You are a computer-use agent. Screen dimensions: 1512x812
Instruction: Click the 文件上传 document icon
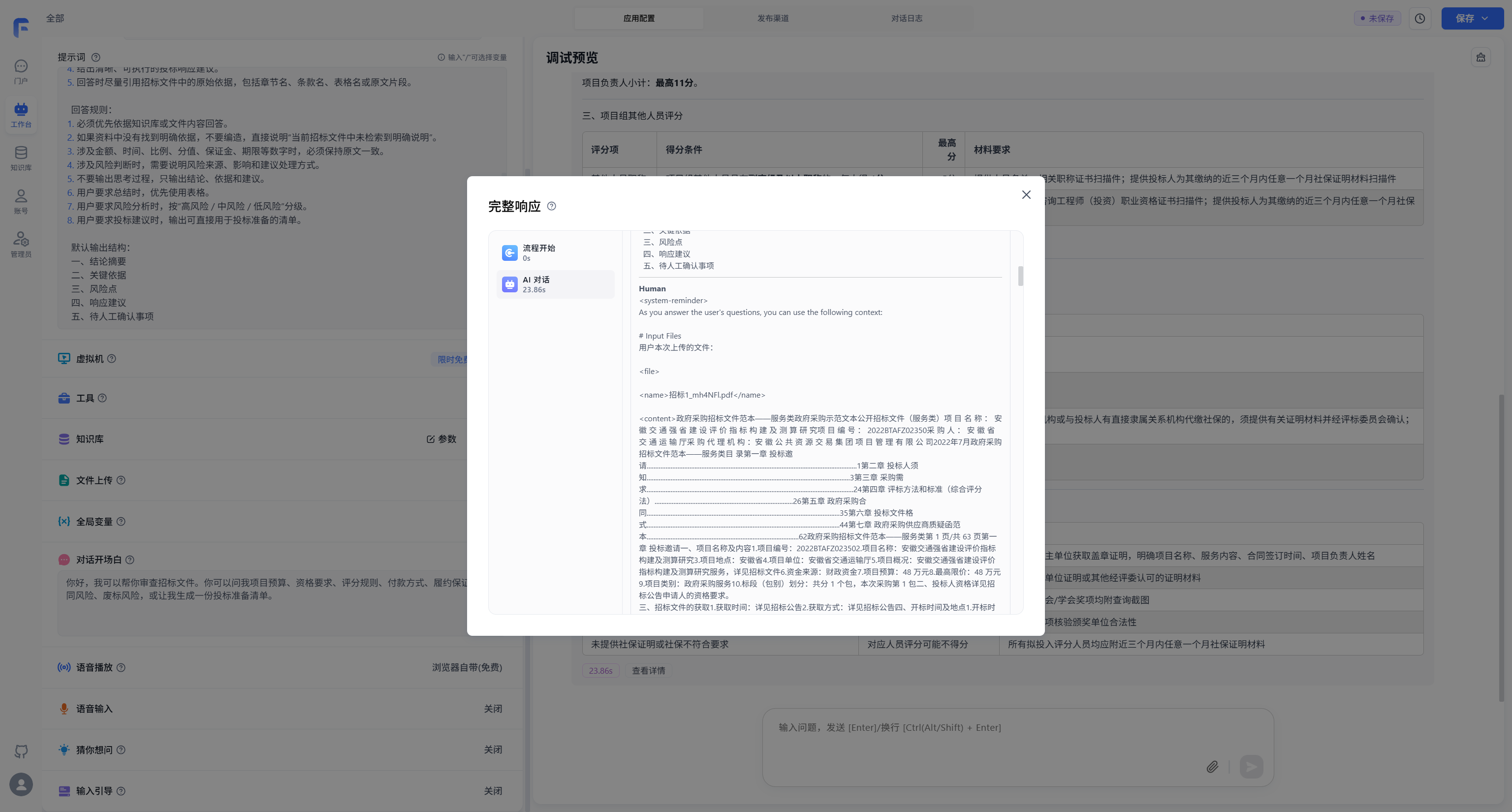click(64, 480)
